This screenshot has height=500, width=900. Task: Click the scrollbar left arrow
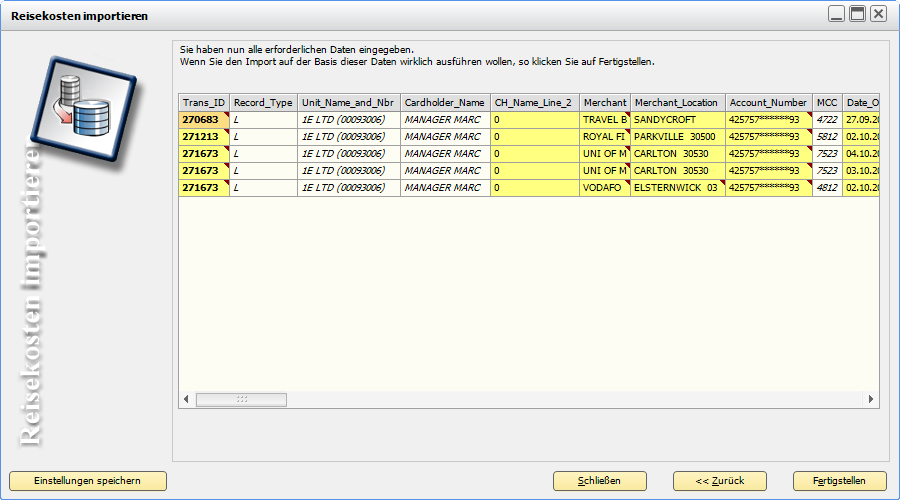click(186, 399)
